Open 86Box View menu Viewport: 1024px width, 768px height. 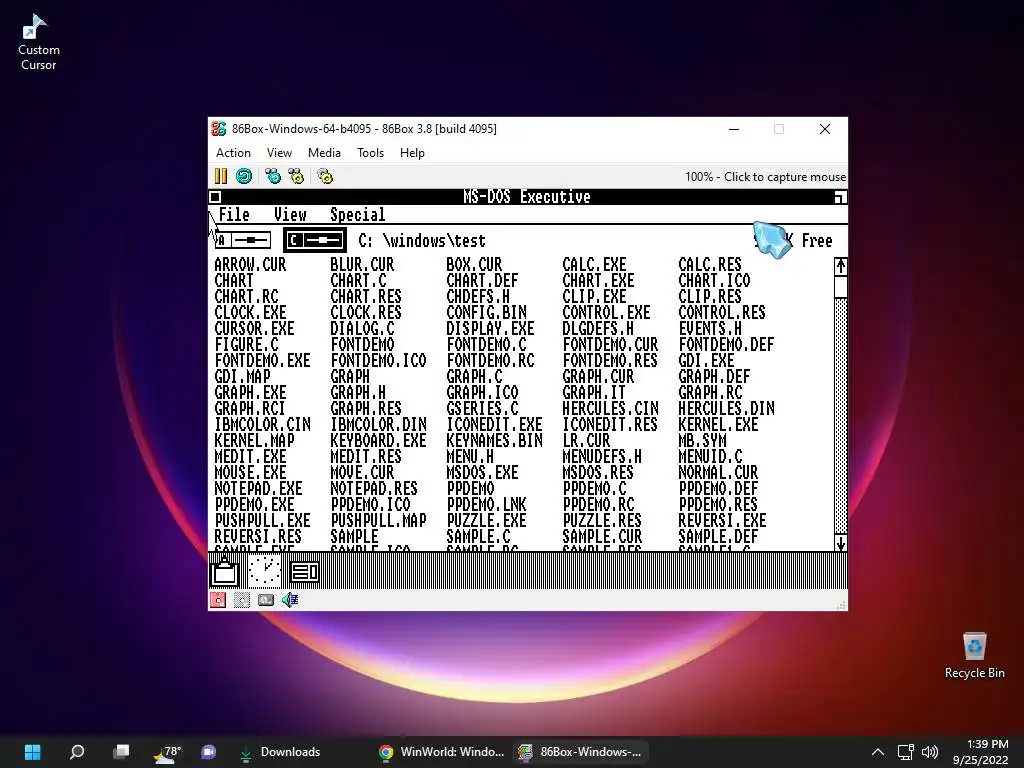[x=279, y=153]
